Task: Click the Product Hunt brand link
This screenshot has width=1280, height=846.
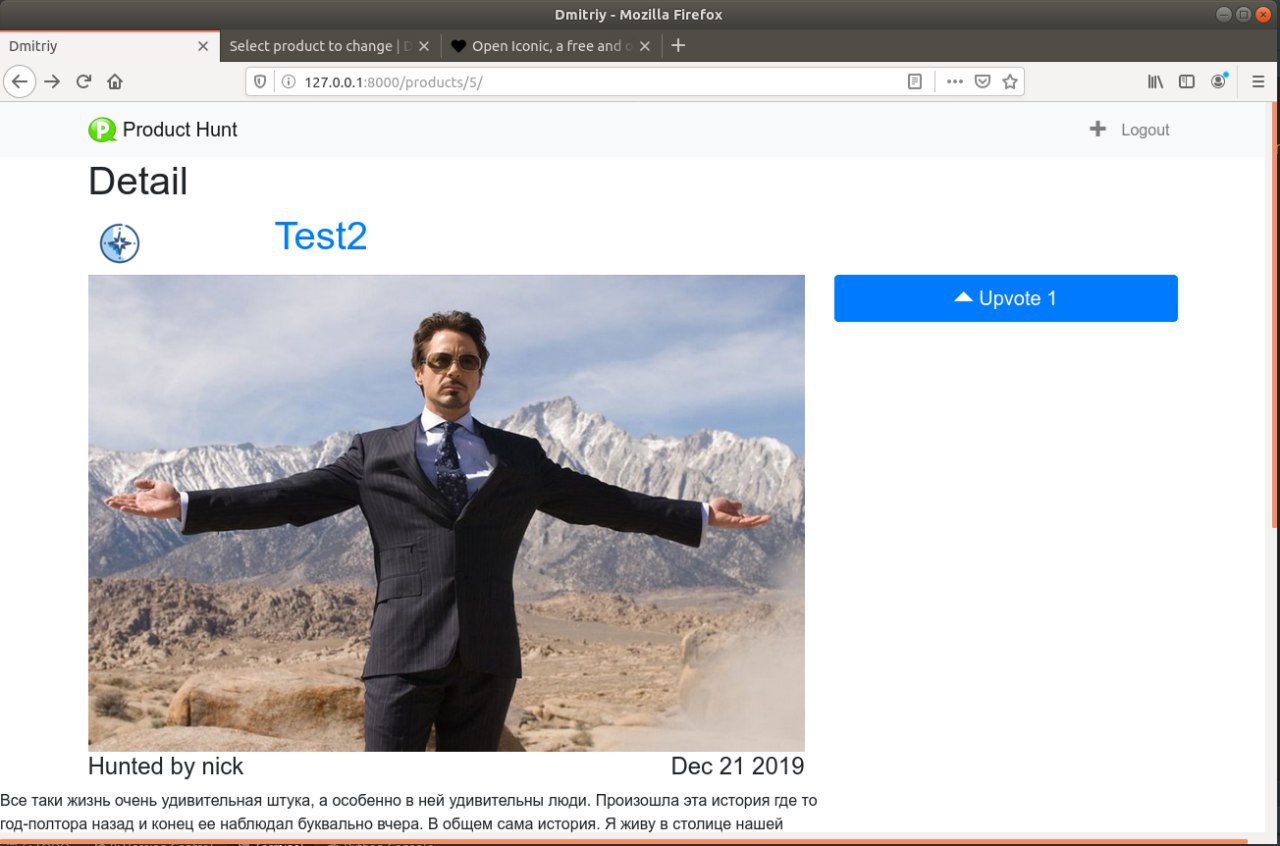Action: [163, 129]
